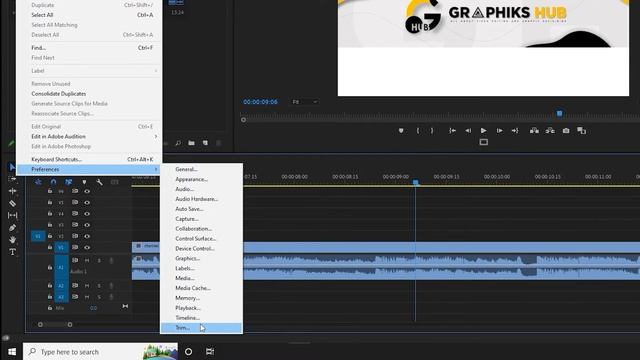Screen dimensions: 640x360
Task: Click the Extract button
Action: click(x=550, y=131)
